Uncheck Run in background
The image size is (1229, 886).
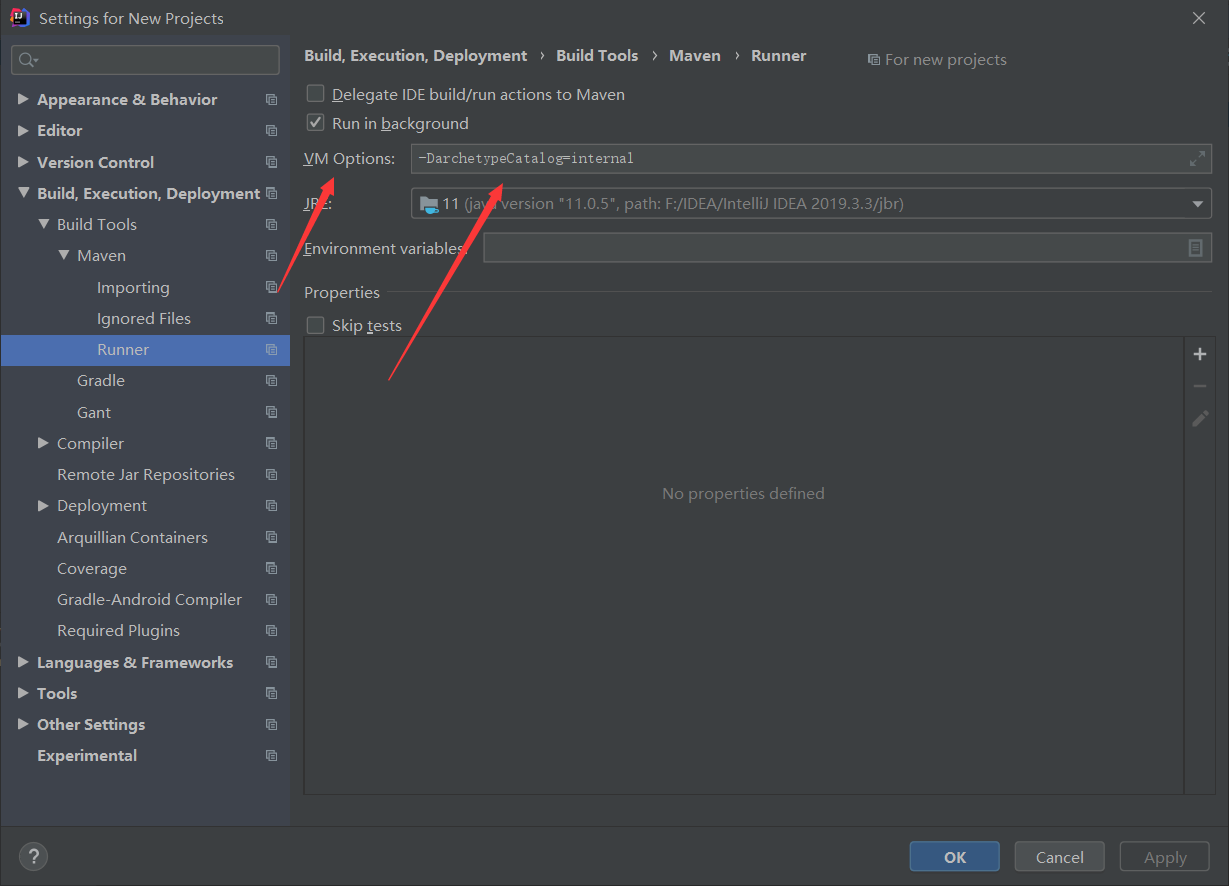coord(316,123)
